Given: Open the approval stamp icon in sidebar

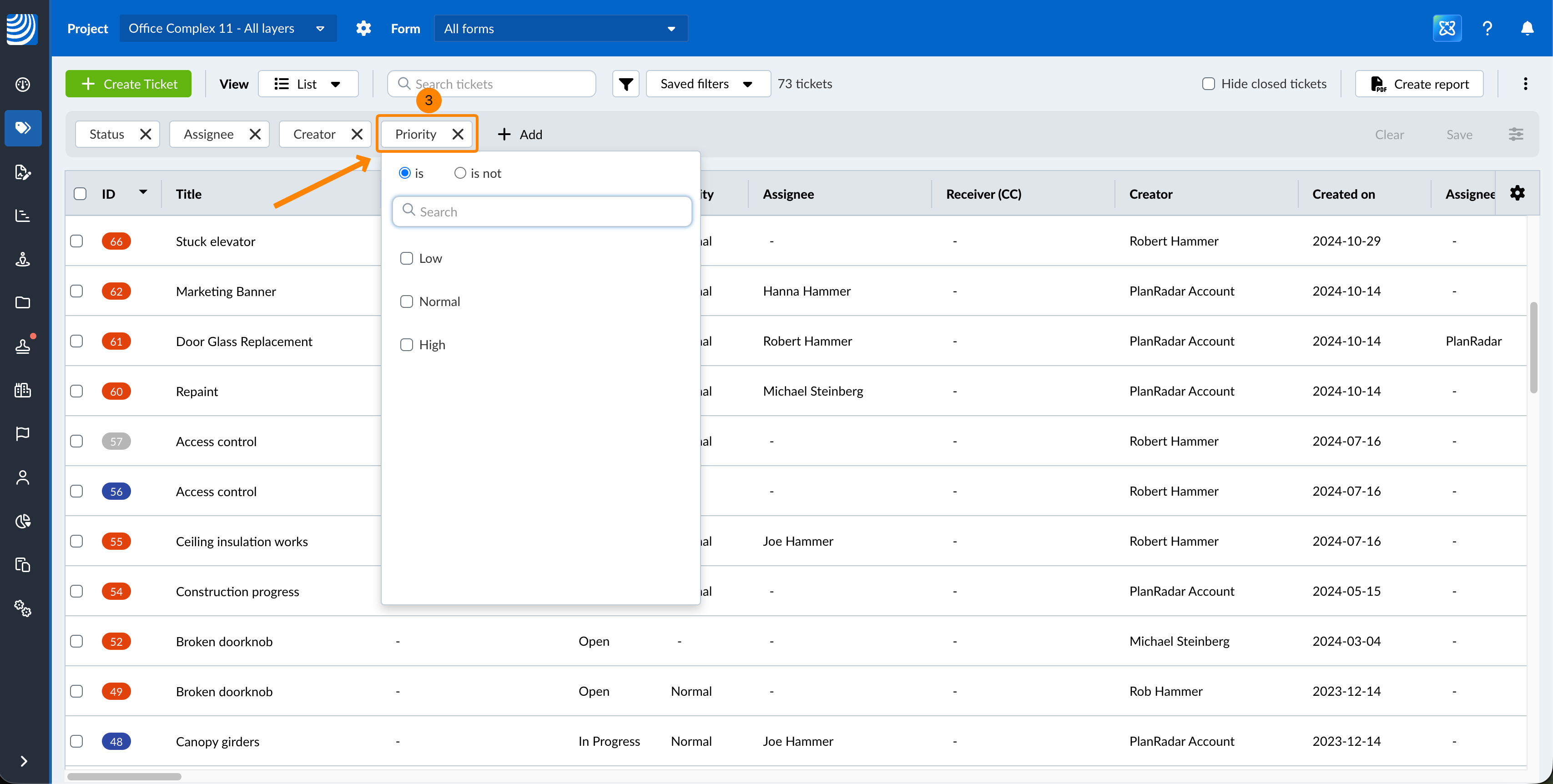Looking at the screenshot, I should pyautogui.click(x=23, y=346).
